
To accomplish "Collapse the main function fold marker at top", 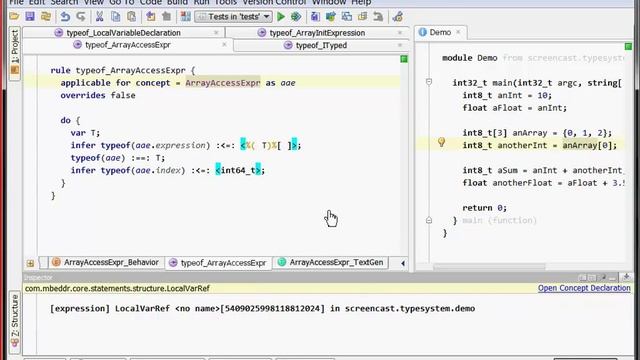I will pyautogui.click(x=429, y=82).
